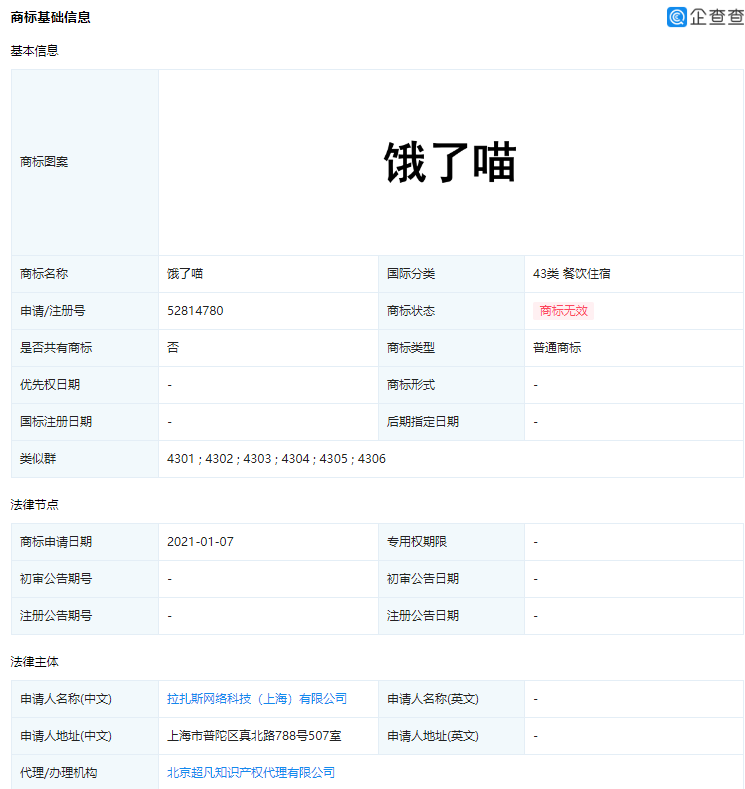Click the 法律主体 section title

click(x=35, y=662)
